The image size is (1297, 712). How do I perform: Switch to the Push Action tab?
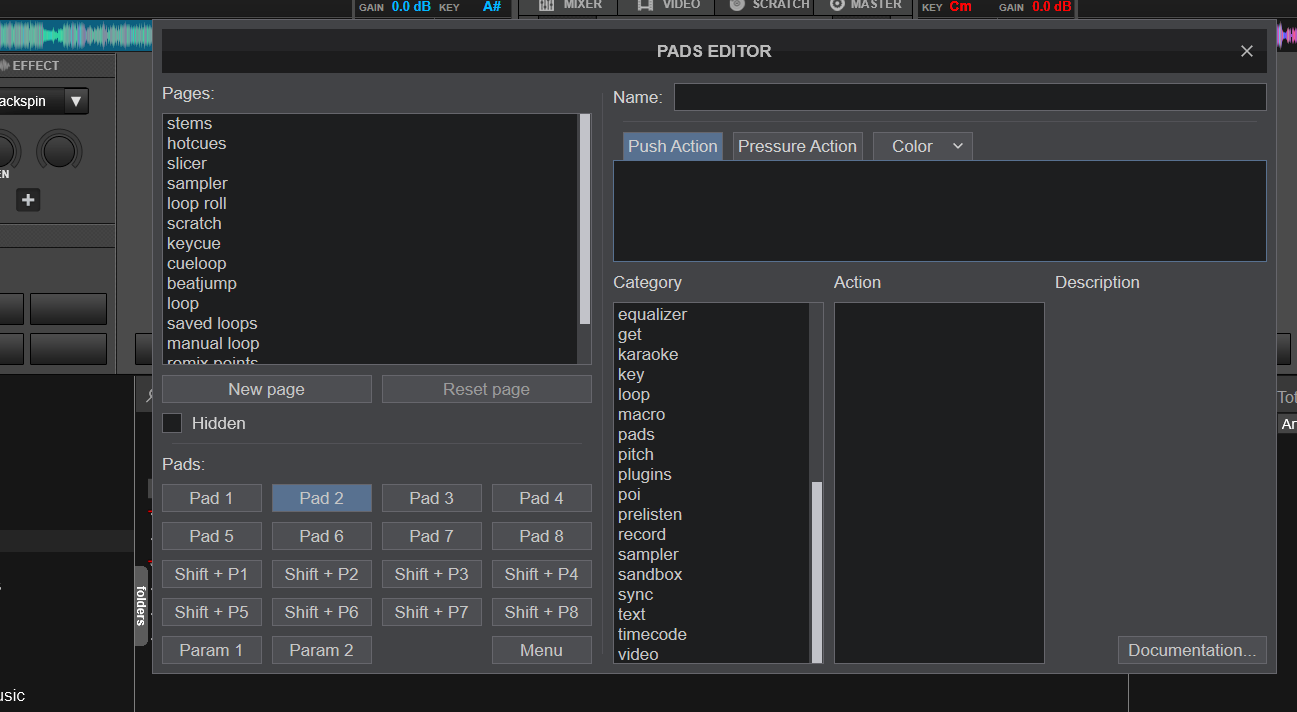(x=672, y=146)
